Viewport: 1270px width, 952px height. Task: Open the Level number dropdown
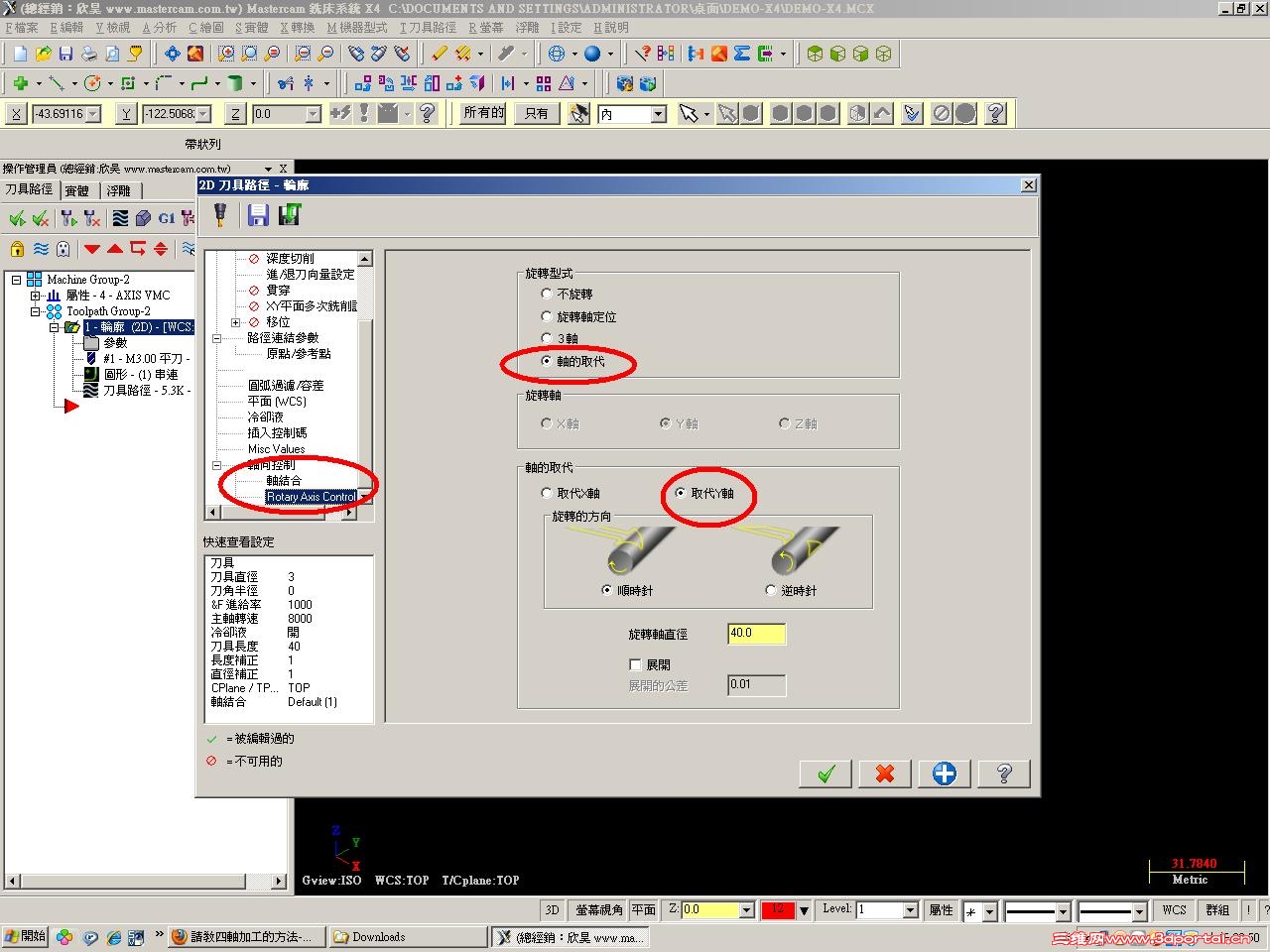pos(910,909)
